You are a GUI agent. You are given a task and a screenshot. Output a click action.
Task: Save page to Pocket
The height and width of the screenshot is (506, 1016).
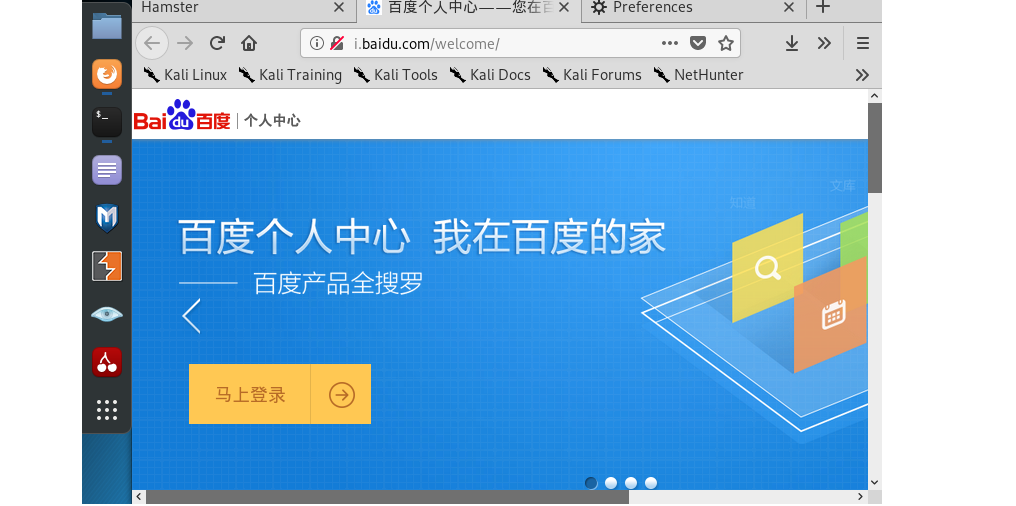click(697, 43)
